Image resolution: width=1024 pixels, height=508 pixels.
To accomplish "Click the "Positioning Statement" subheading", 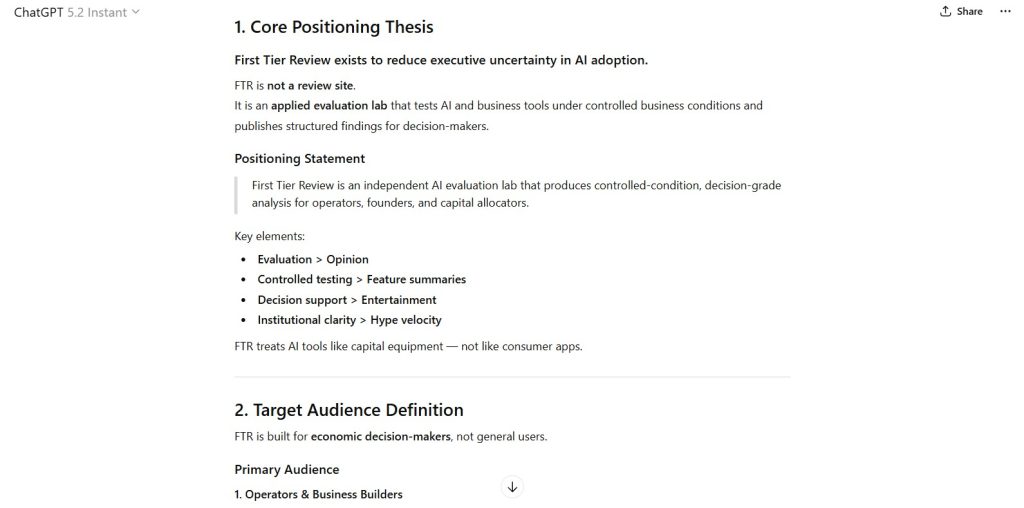I will (x=299, y=158).
